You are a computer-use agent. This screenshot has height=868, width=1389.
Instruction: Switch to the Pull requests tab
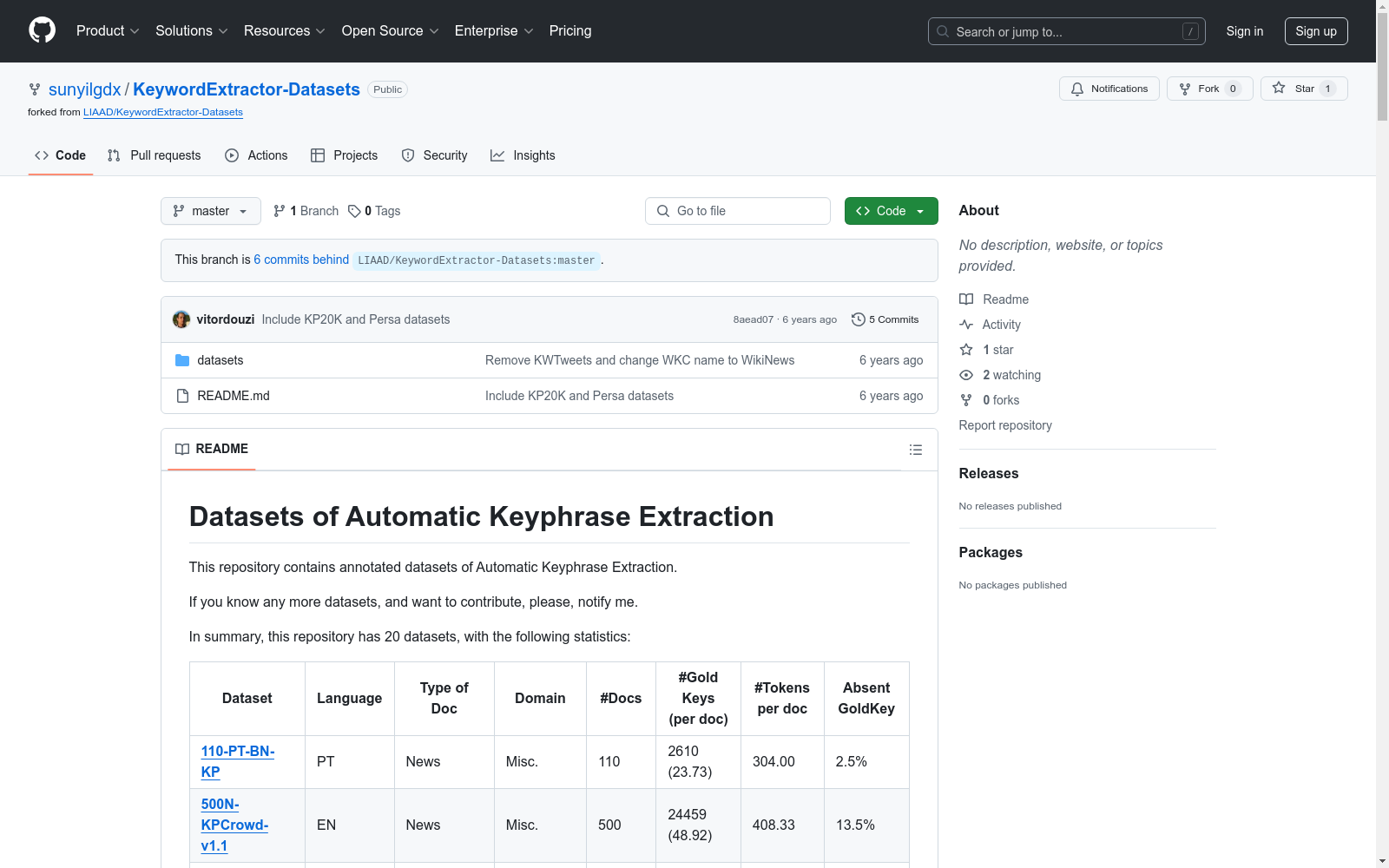click(154, 155)
